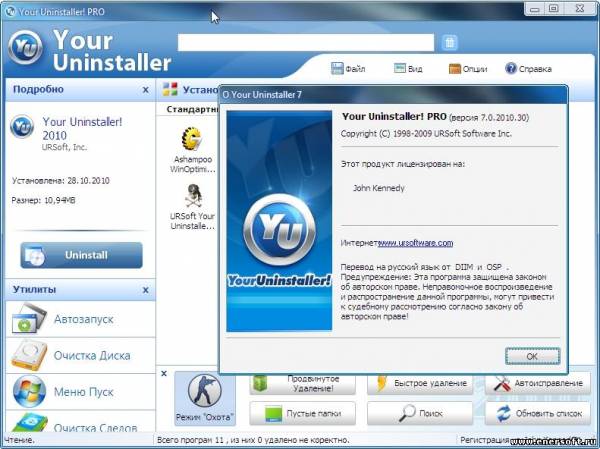Click the Copyright 1998-2009 URSoft text

click(x=426, y=134)
